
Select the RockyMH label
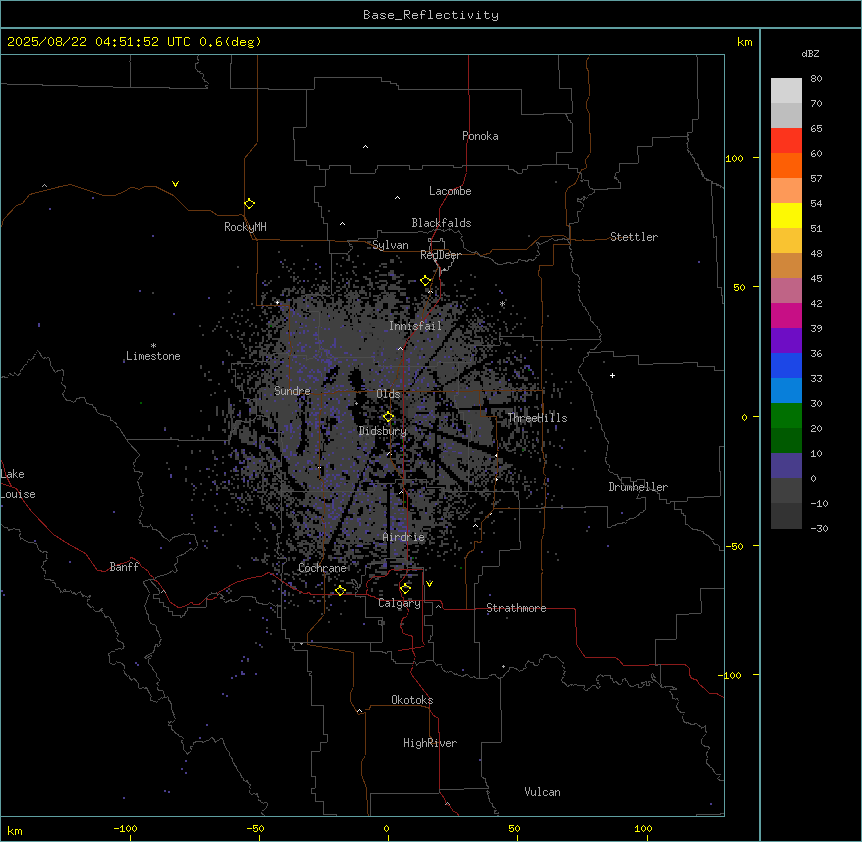coord(245,227)
